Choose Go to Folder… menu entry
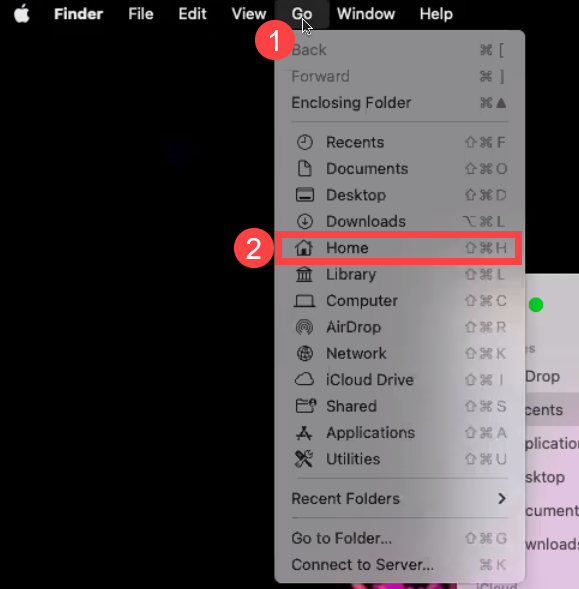579x589 pixels. [399, 538]
